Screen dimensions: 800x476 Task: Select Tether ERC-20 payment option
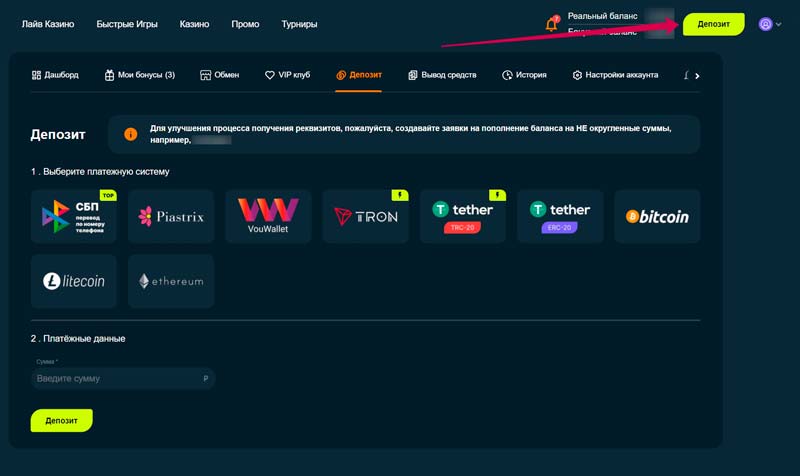[x=560, y=216]
